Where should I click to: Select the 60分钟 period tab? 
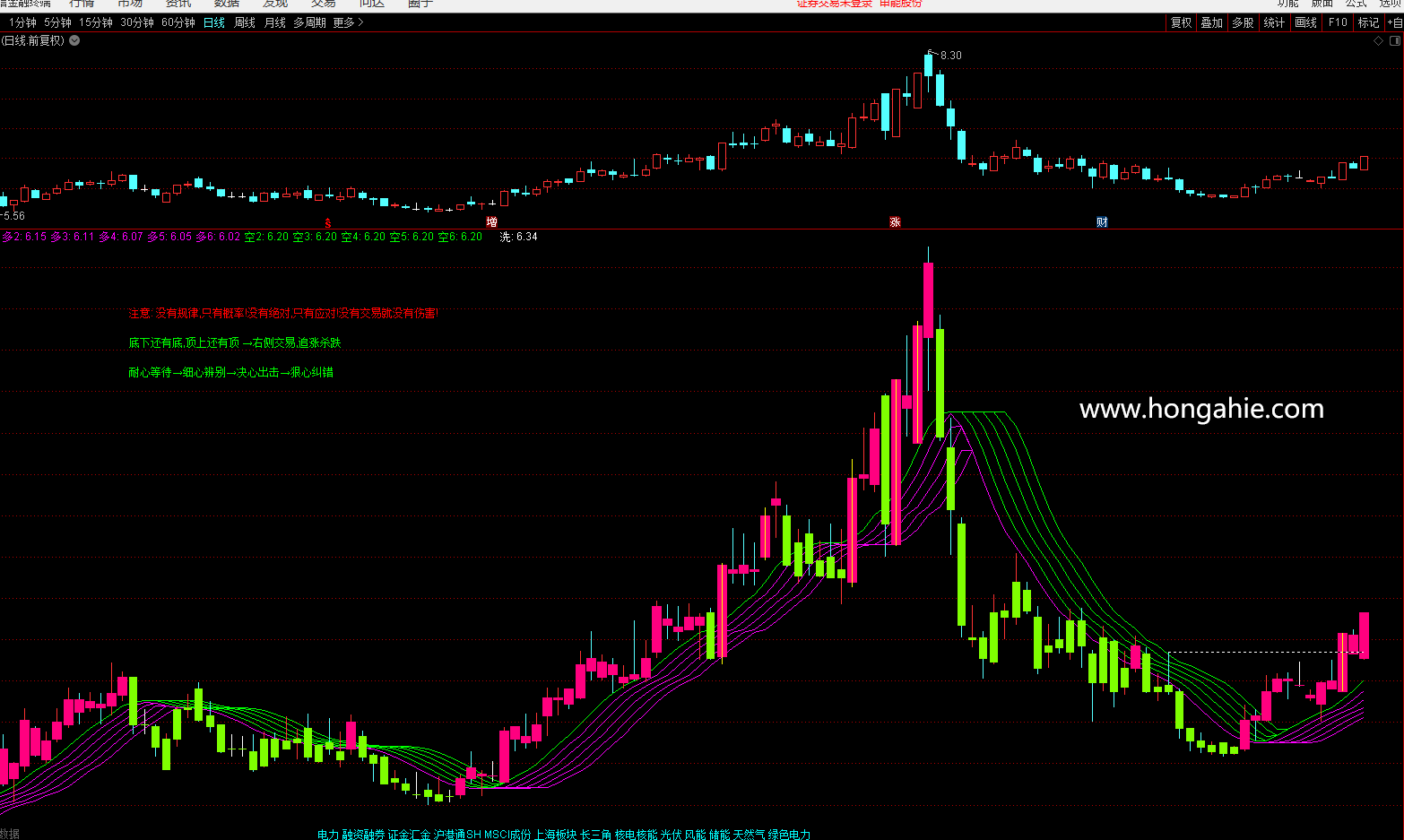click(178, 22)
